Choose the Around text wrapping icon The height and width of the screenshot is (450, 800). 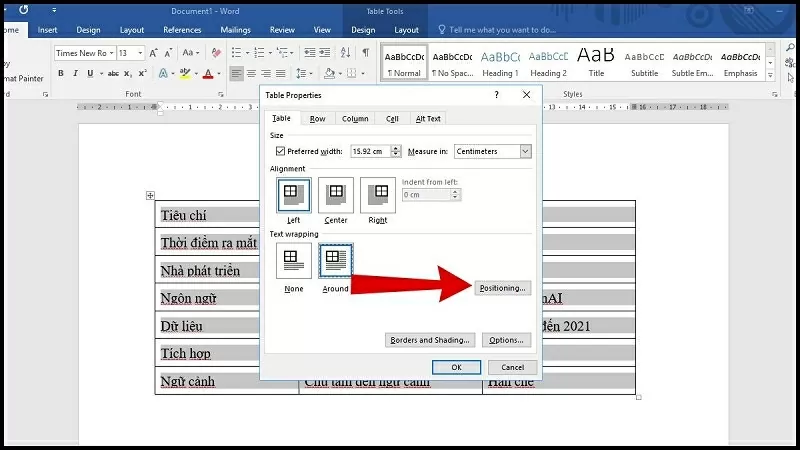pos(335,261)
